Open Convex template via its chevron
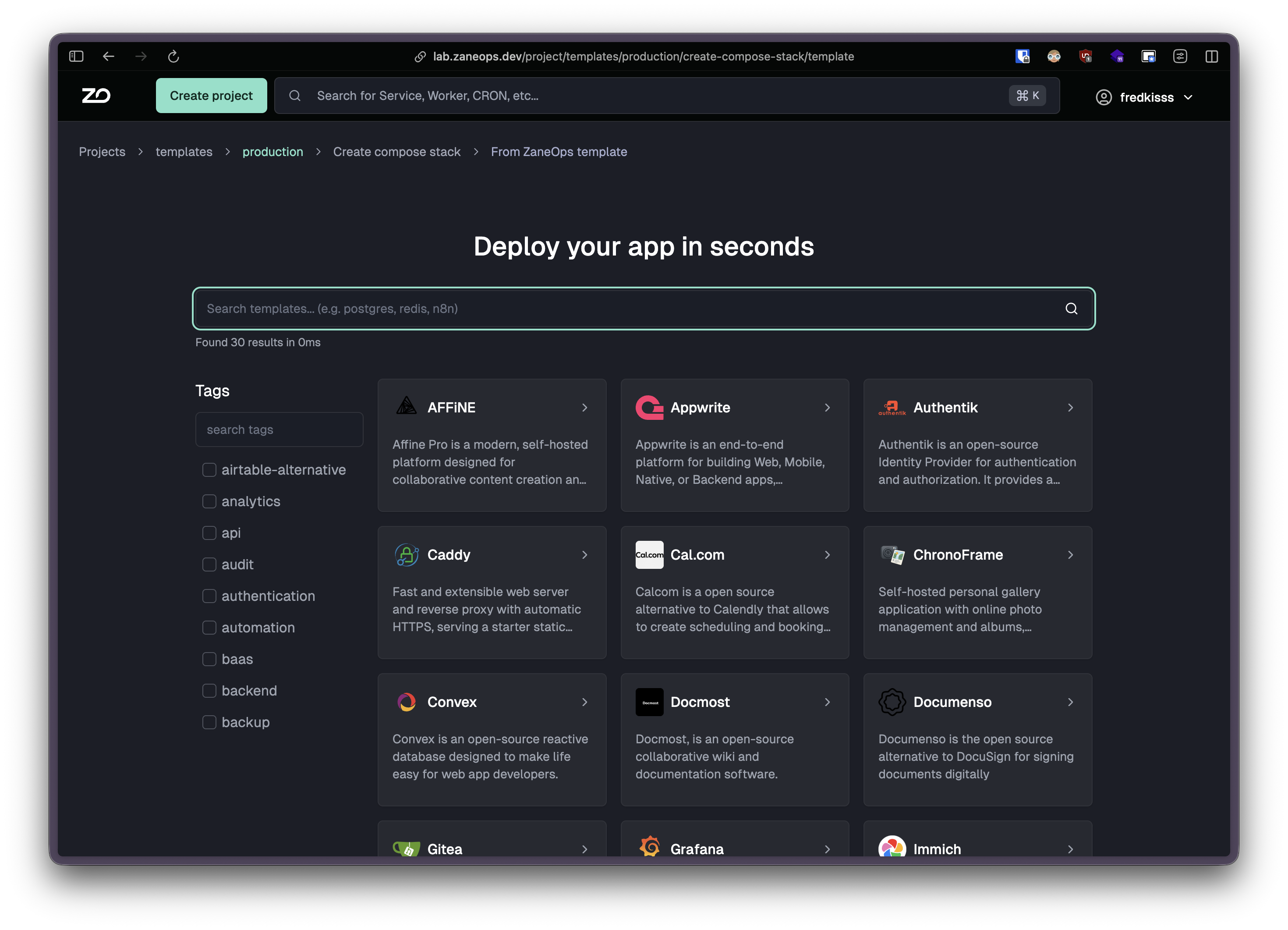 [x=584, y=702]
